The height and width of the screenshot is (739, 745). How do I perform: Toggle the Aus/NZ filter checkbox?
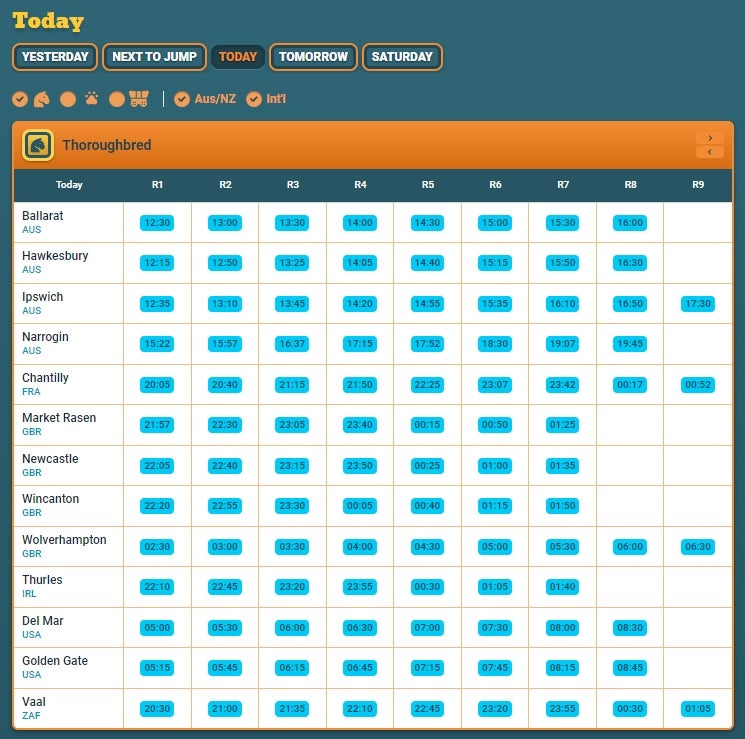[x=181, y=99]
